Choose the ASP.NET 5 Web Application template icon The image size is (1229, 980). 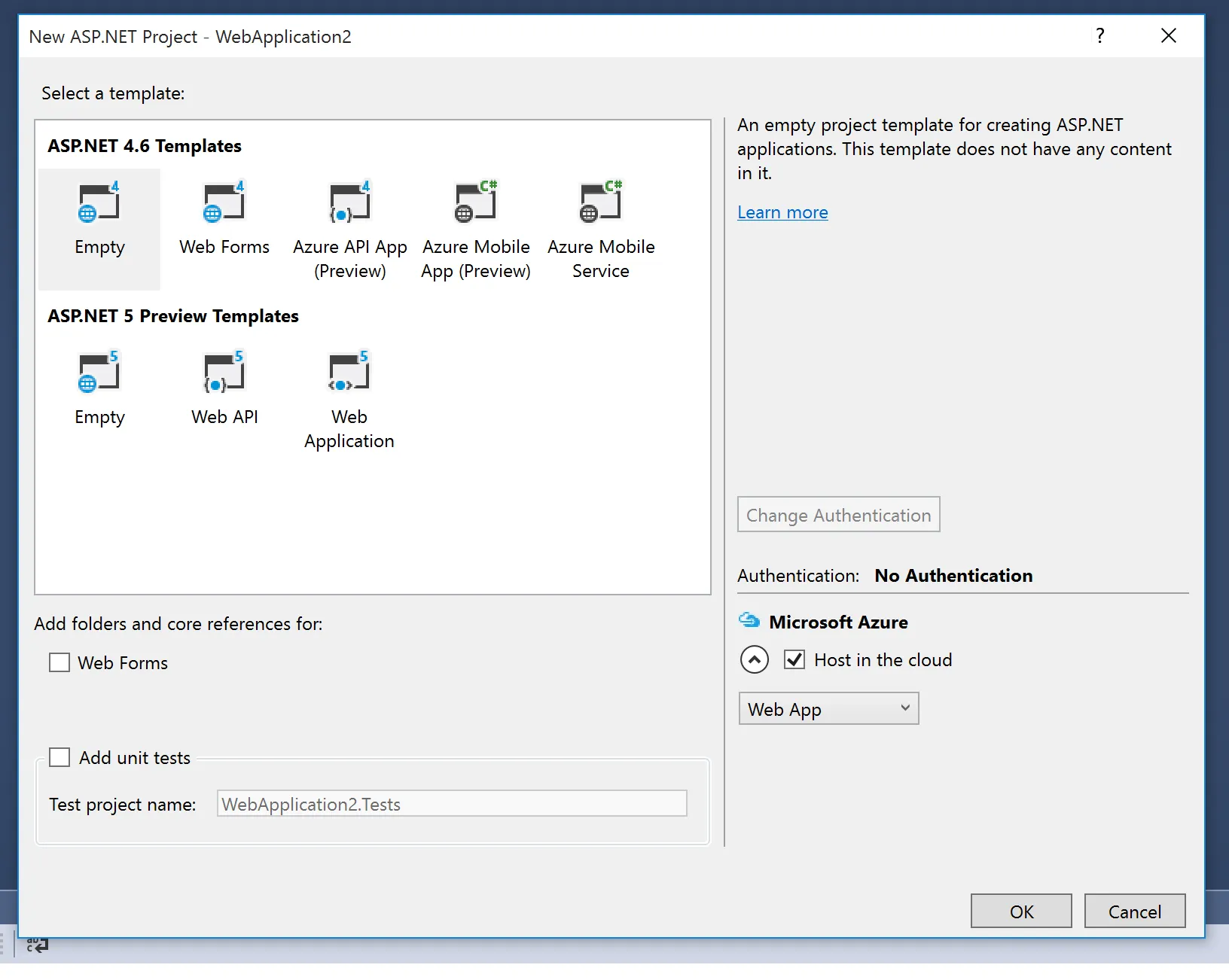(349, 372)
